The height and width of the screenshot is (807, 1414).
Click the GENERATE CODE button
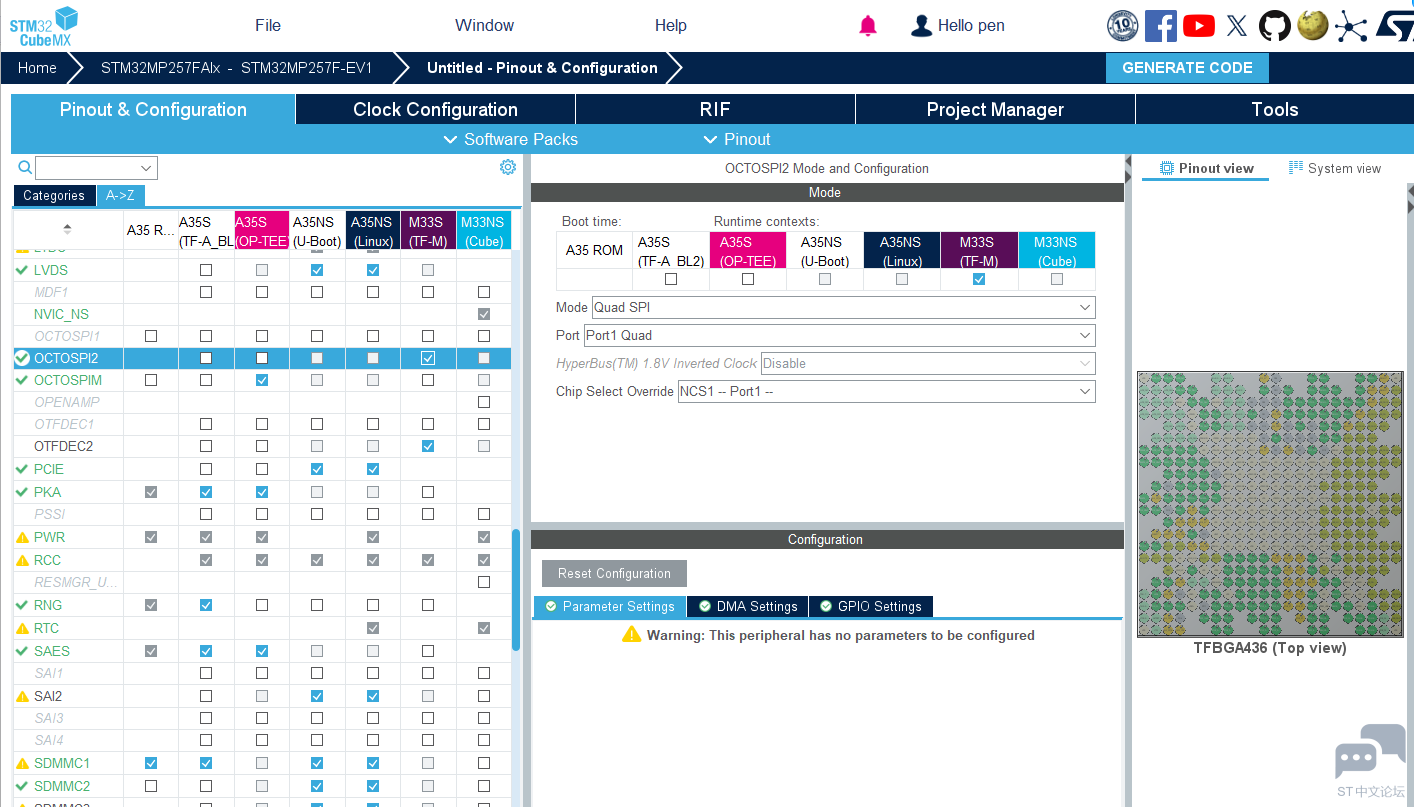pyautogui.click(x=1187, y=68)
